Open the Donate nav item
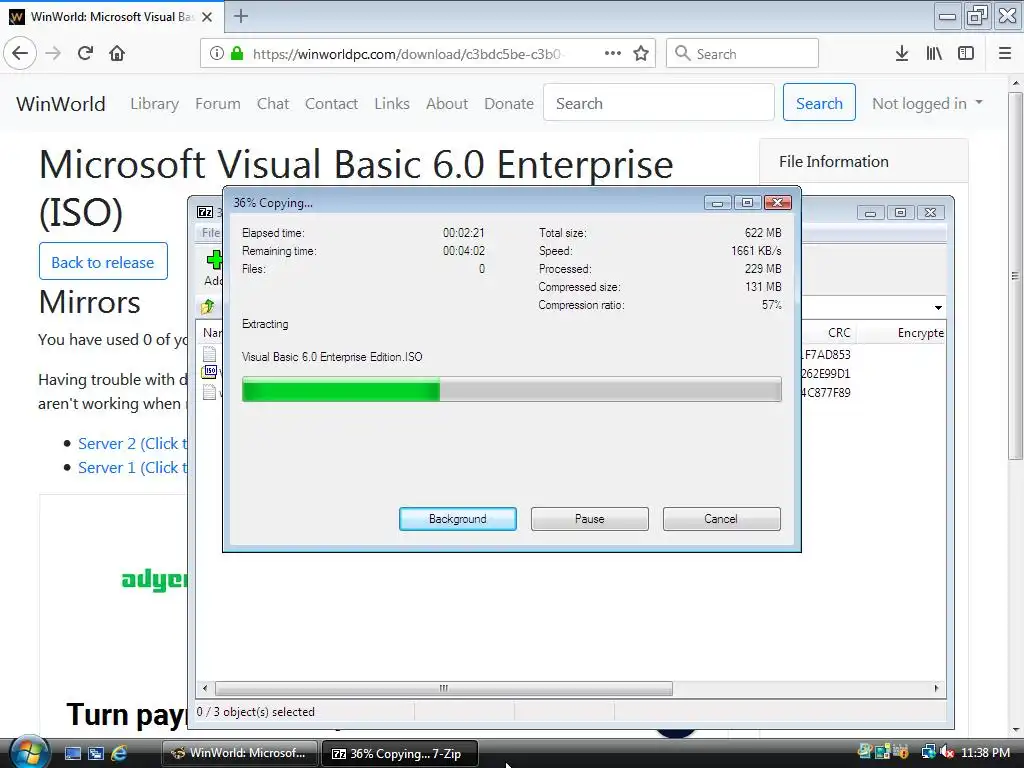 point(509,103)
